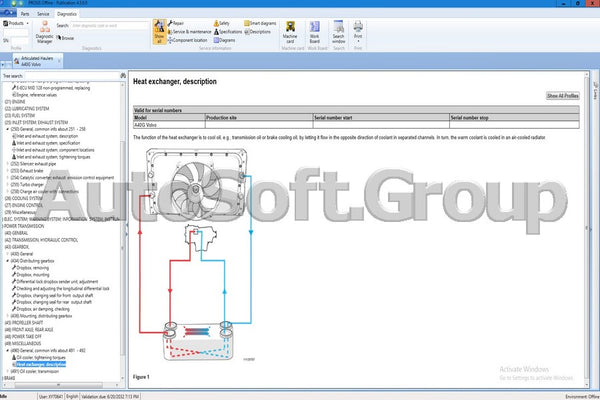Viewport: 600px width, 400px height.
Task: Click the SN serial number field
Action: [x=20, y=40]
